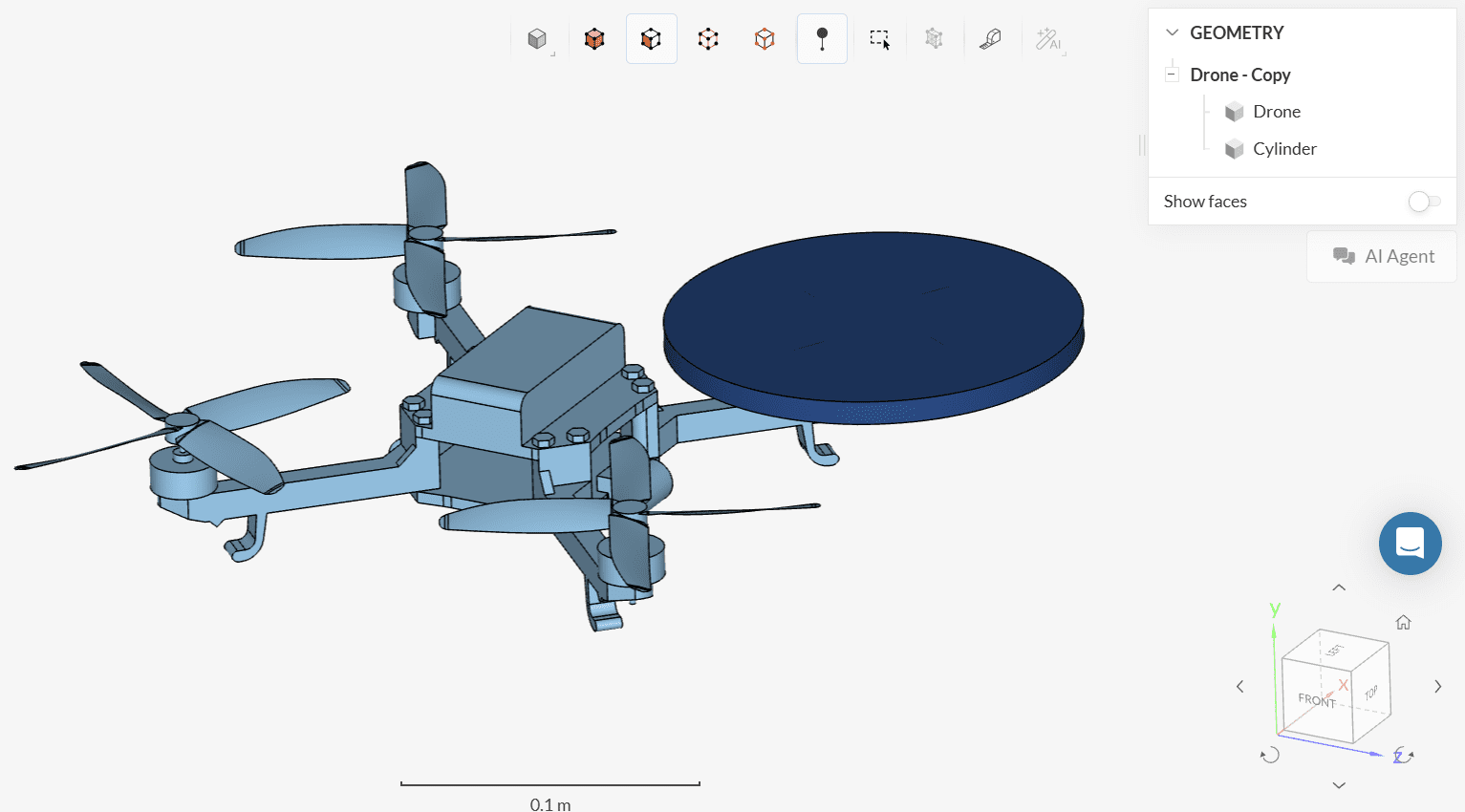Enable the Show faces toggle
Screen dimensions: 1465x812
coord(1423,202)
